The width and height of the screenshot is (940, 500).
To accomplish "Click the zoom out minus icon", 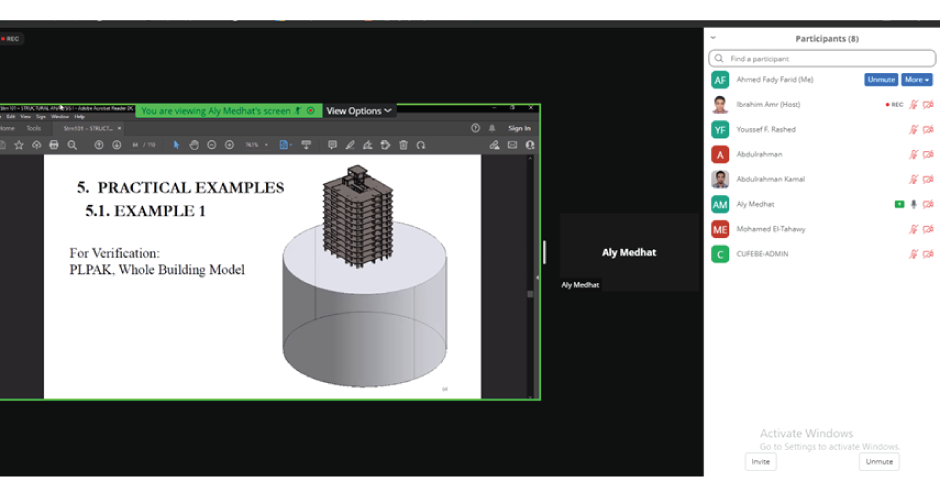I will 212,145.
